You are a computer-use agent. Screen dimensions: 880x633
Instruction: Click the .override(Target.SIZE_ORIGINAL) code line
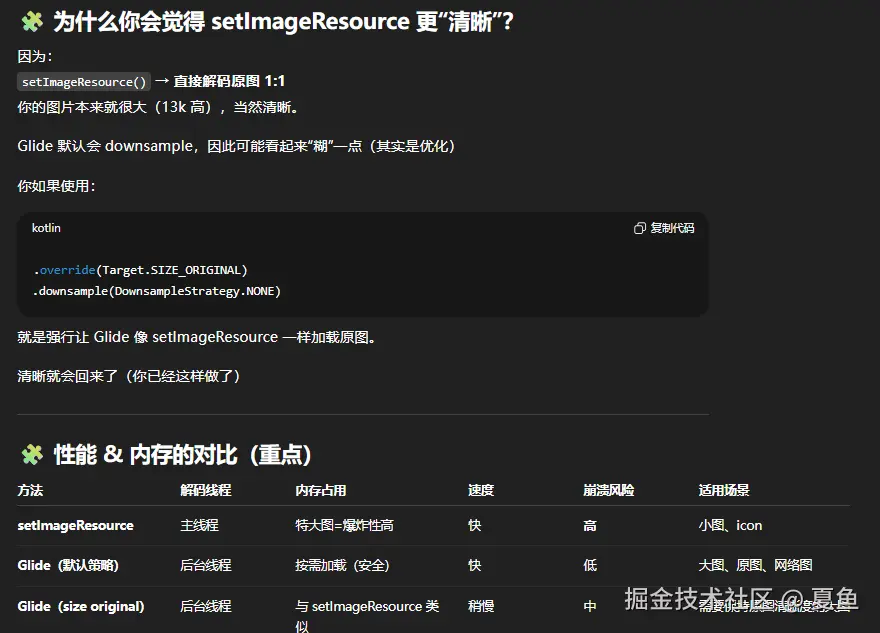coord(140,270)
